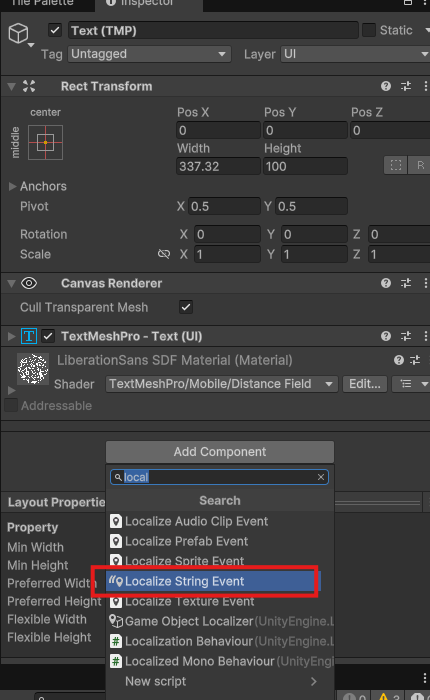
Task: Open Canvas Renderer help reference
Action: click(386, 283)
